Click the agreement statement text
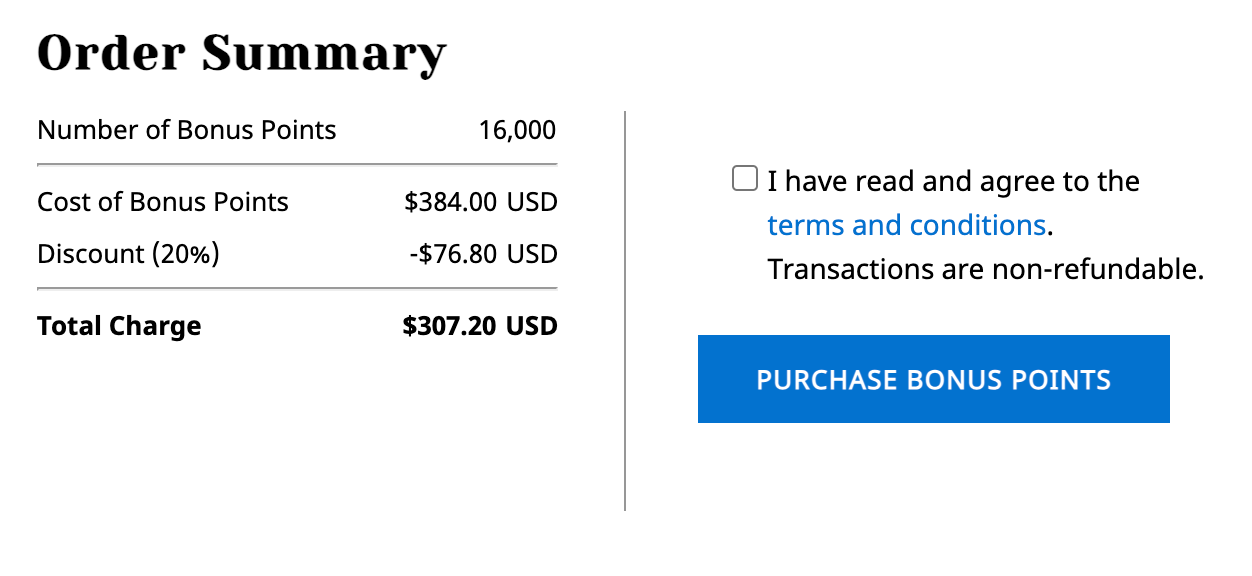Image resolution: width=1252 pixels, height=576 pixels. point(950,181)
